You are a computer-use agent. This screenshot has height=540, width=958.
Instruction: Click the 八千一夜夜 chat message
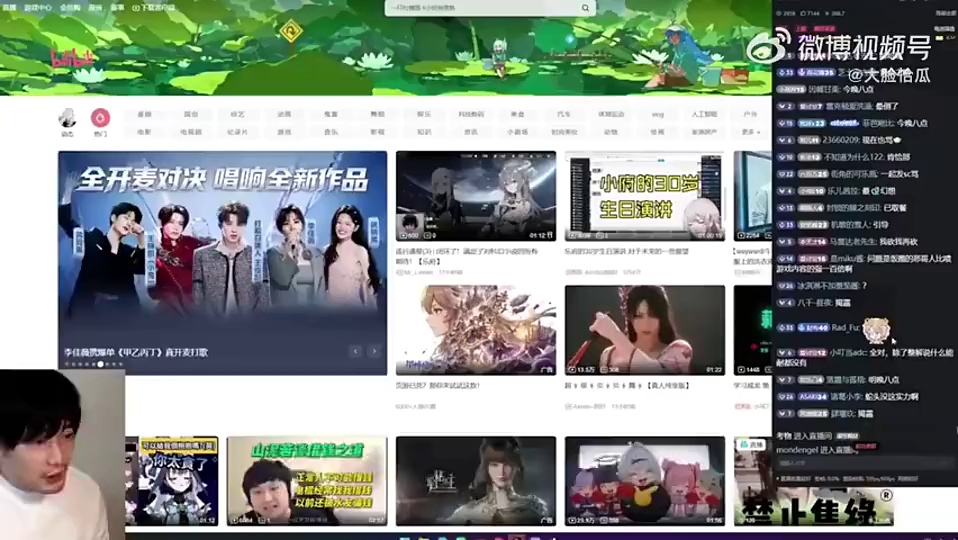[814, 302]
